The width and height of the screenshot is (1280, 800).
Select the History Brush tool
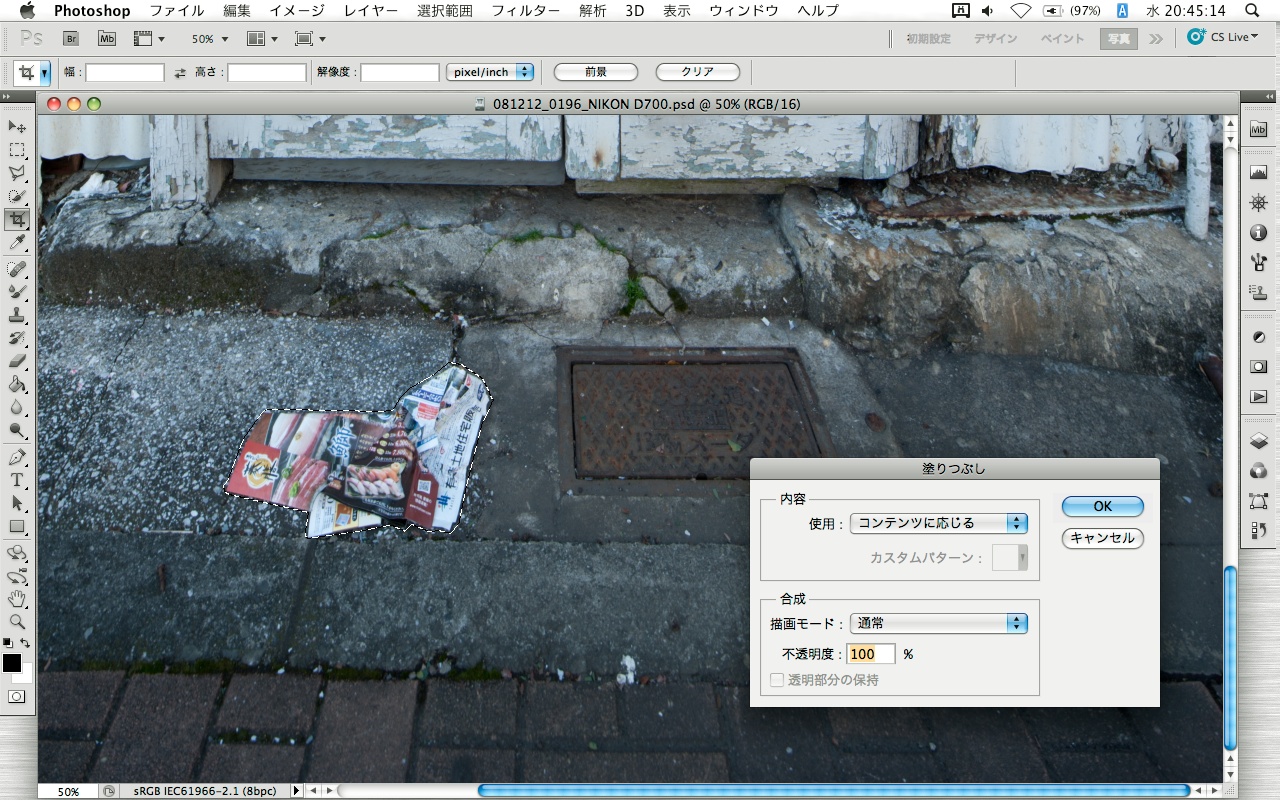18,338
